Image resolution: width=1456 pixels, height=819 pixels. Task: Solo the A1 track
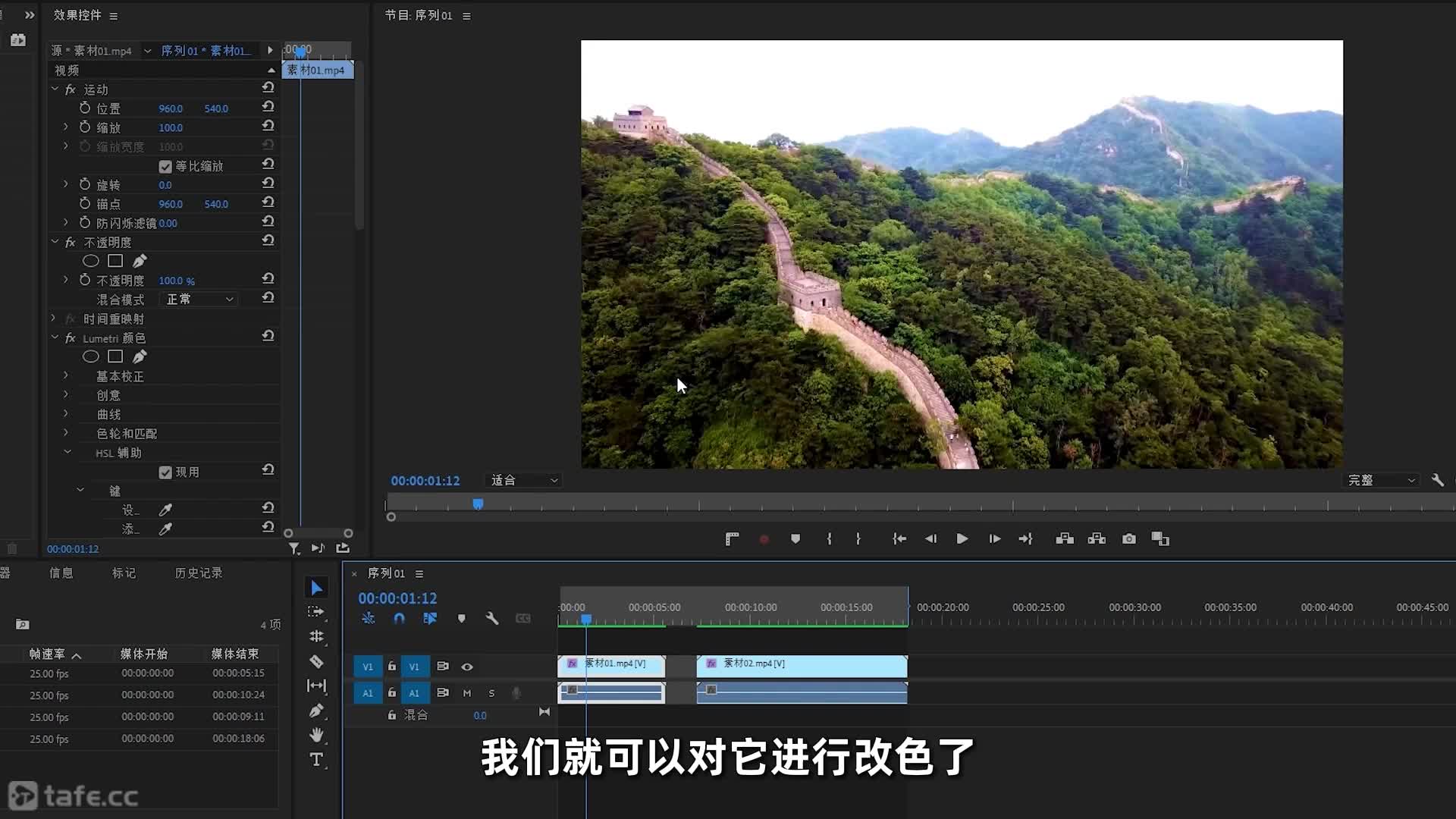coord(491,693)
